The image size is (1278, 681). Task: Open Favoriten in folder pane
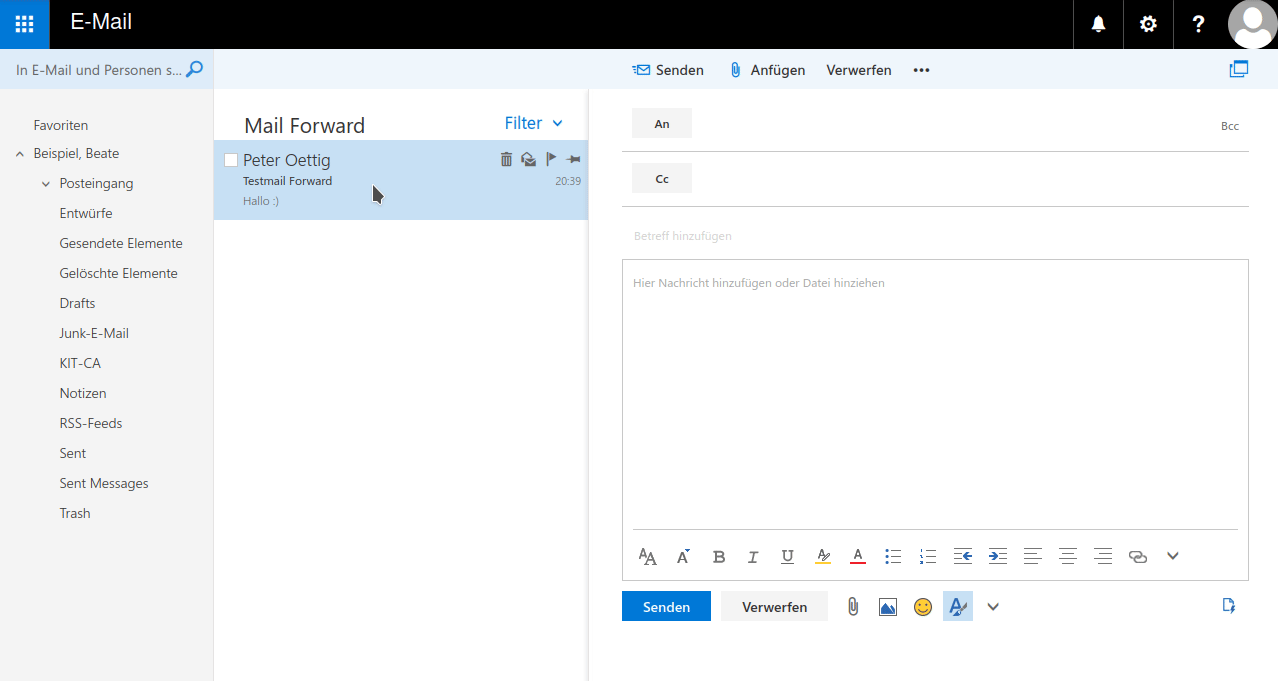(x=61, y=125)
